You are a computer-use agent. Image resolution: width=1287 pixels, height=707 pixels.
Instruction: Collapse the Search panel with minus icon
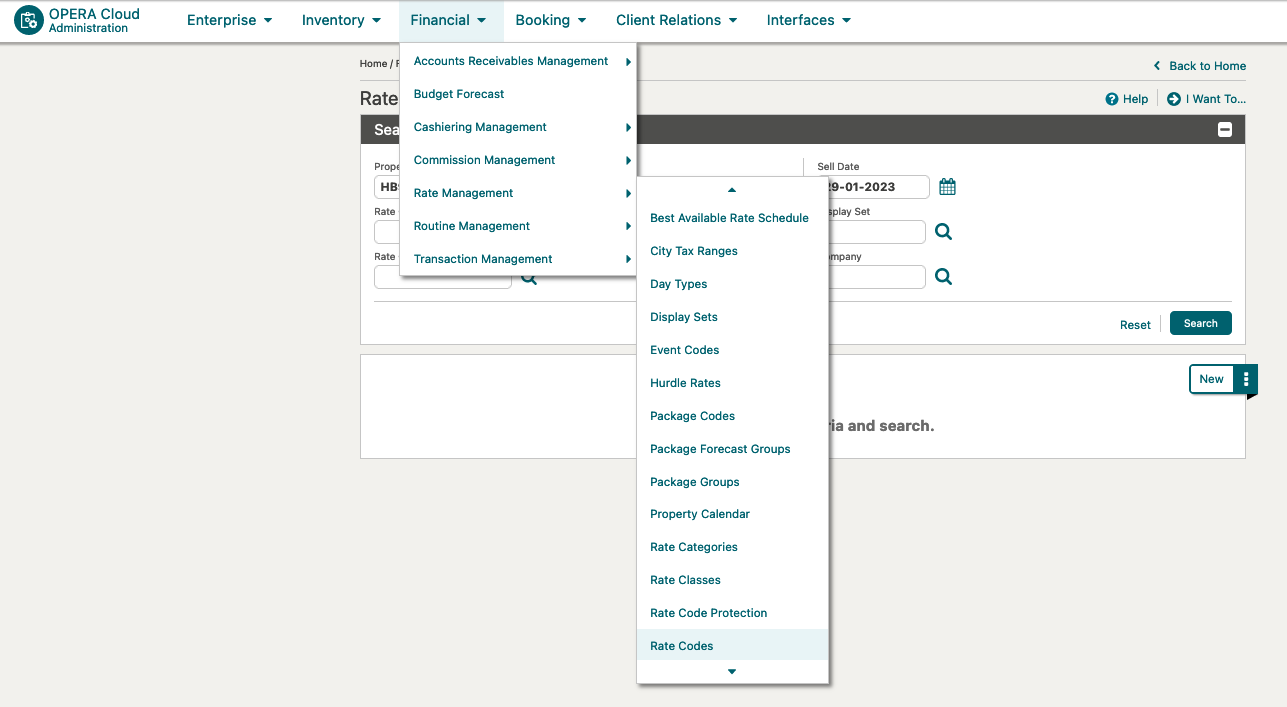1224,130
